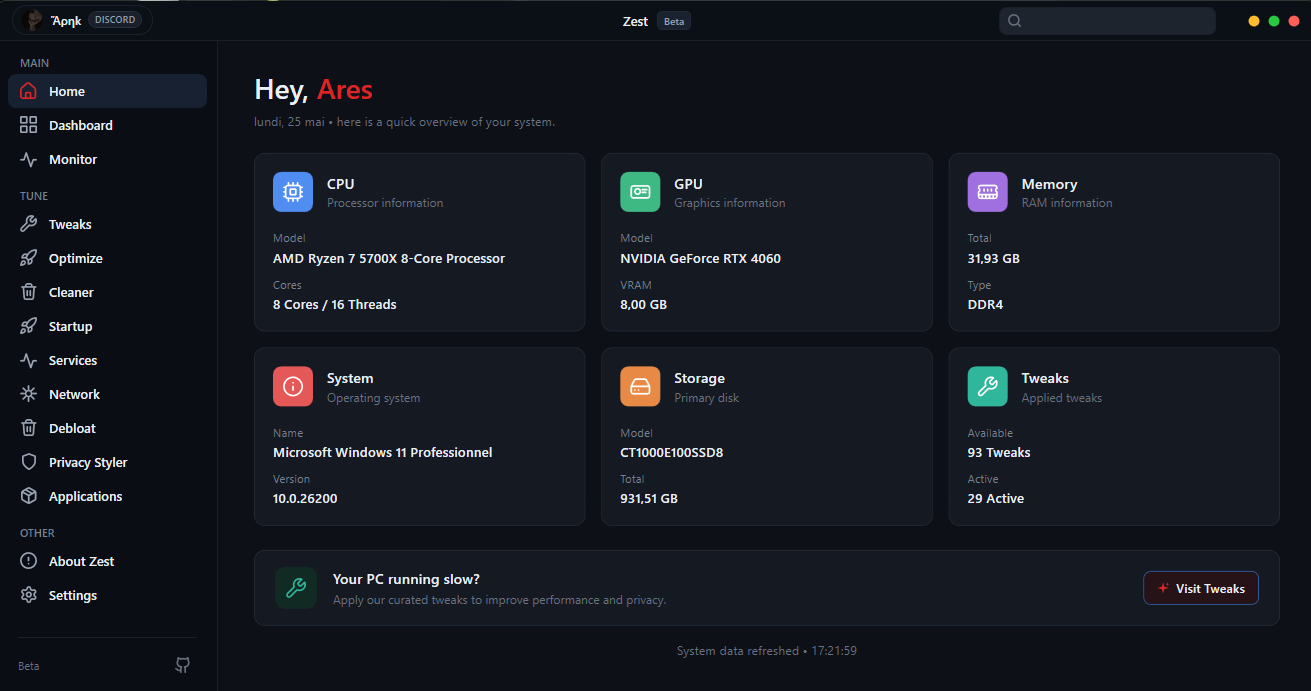
Task: Navigate to Cleaner
Action: [108, 292]
